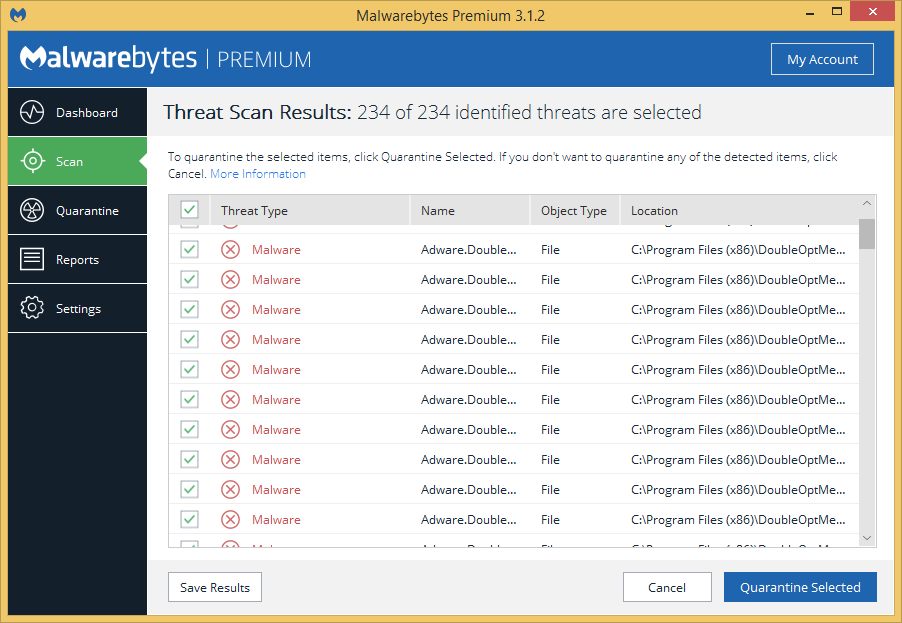Click the Quarantine radiation symbol icon
The image size is (902, 623).
click(x=32, y=211)
